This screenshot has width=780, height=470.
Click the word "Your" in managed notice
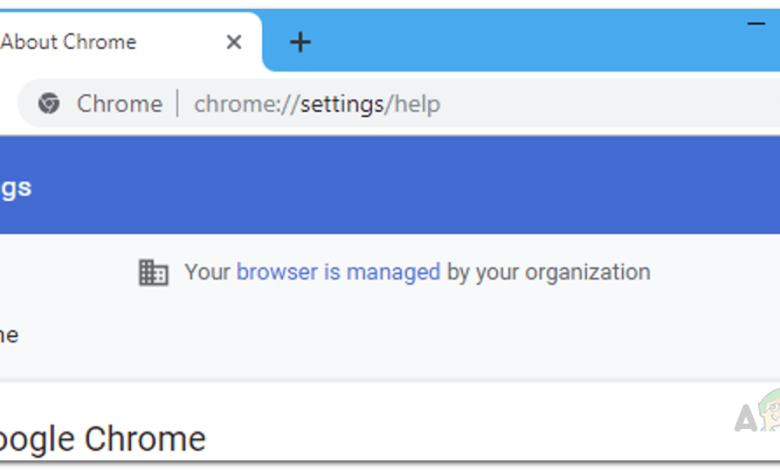pyautogui.click(x=207, y=272)
